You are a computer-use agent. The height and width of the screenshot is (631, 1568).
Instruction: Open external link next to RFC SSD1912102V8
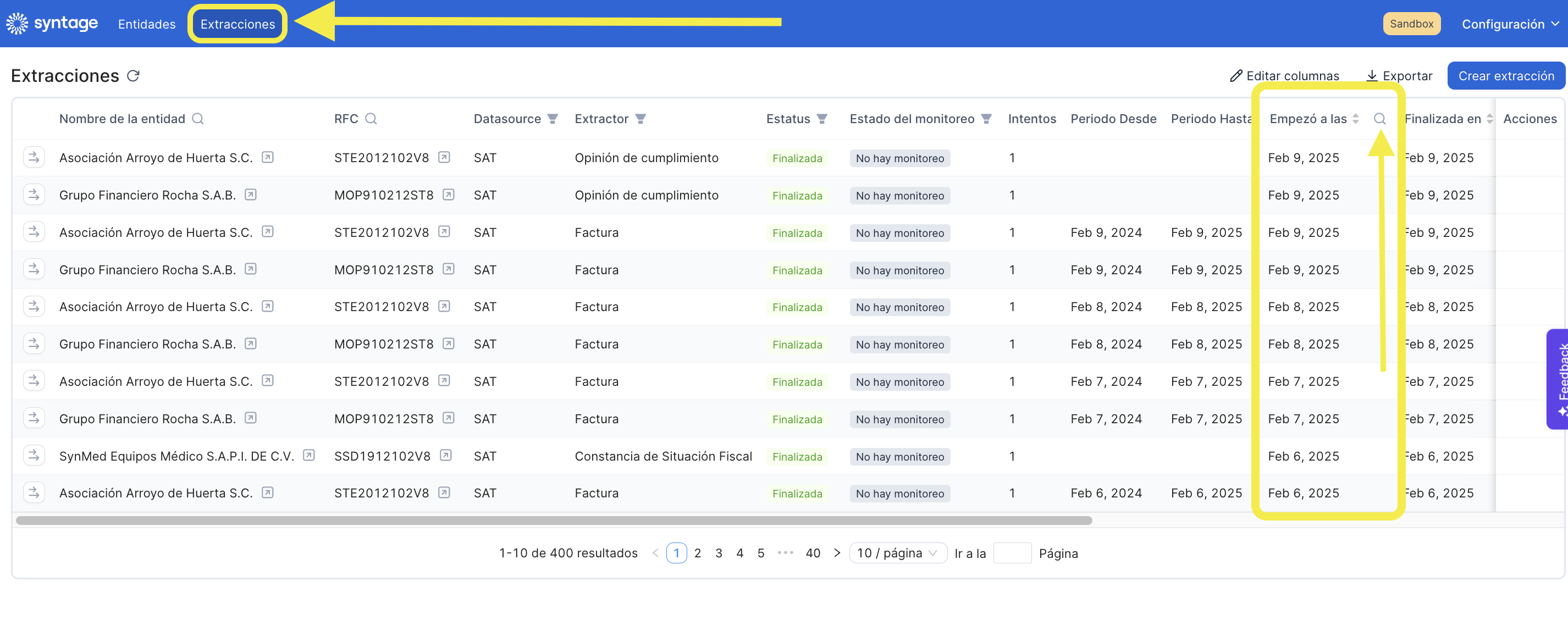click(x=445, y=455)
